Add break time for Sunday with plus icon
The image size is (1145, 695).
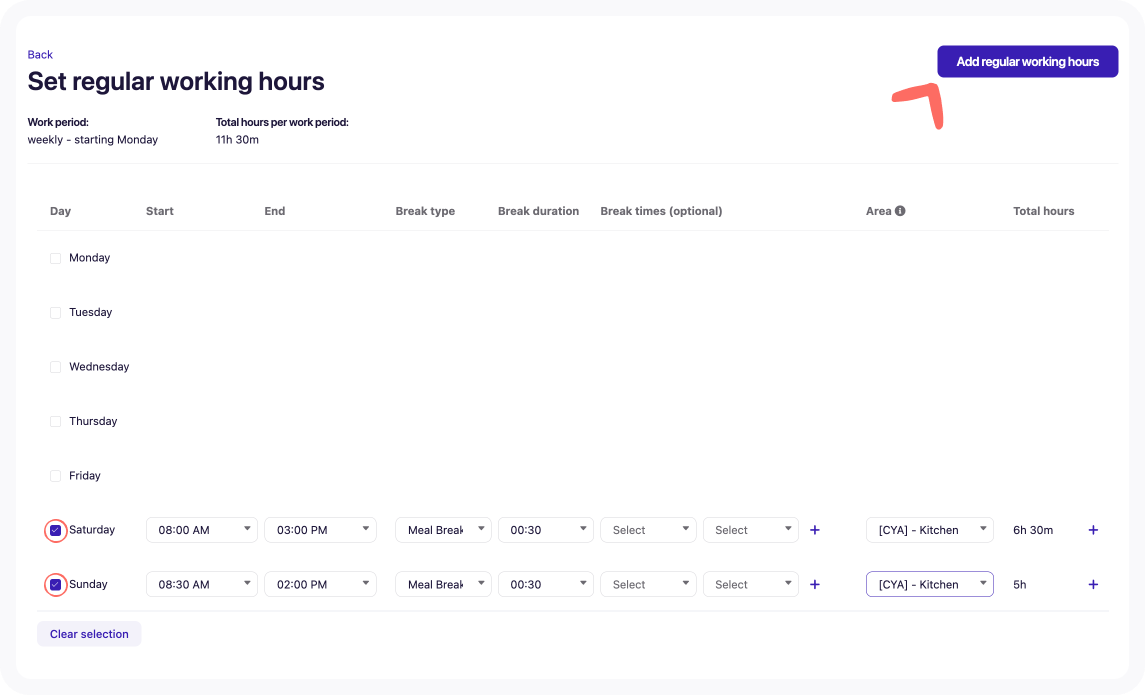click(814, 584)
